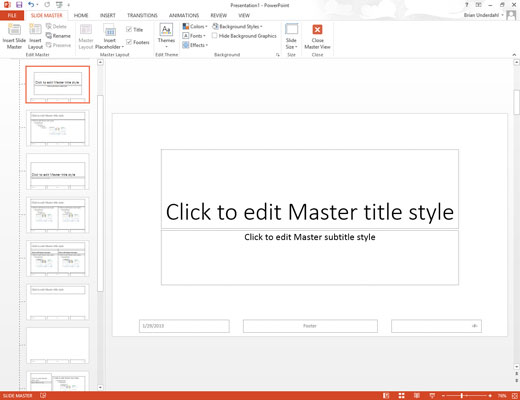Open the Themes gallery button
Screen dimensions: 520x400
tap(166, 35)
